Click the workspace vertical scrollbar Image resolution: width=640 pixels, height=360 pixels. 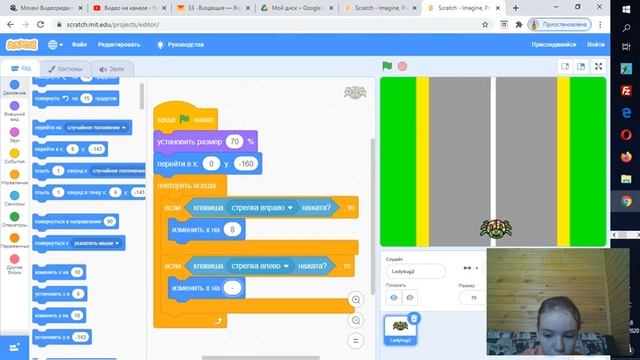372,216
